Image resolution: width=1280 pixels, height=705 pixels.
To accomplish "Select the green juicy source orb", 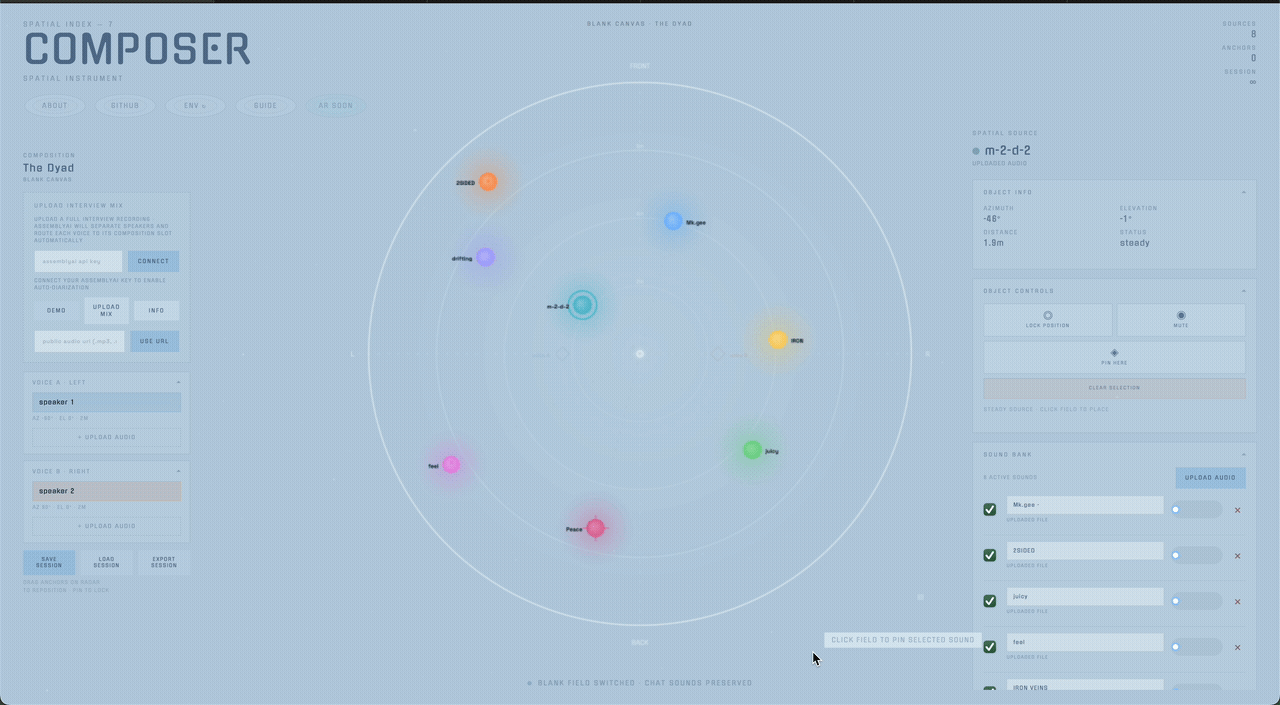I will click(752, 450).
